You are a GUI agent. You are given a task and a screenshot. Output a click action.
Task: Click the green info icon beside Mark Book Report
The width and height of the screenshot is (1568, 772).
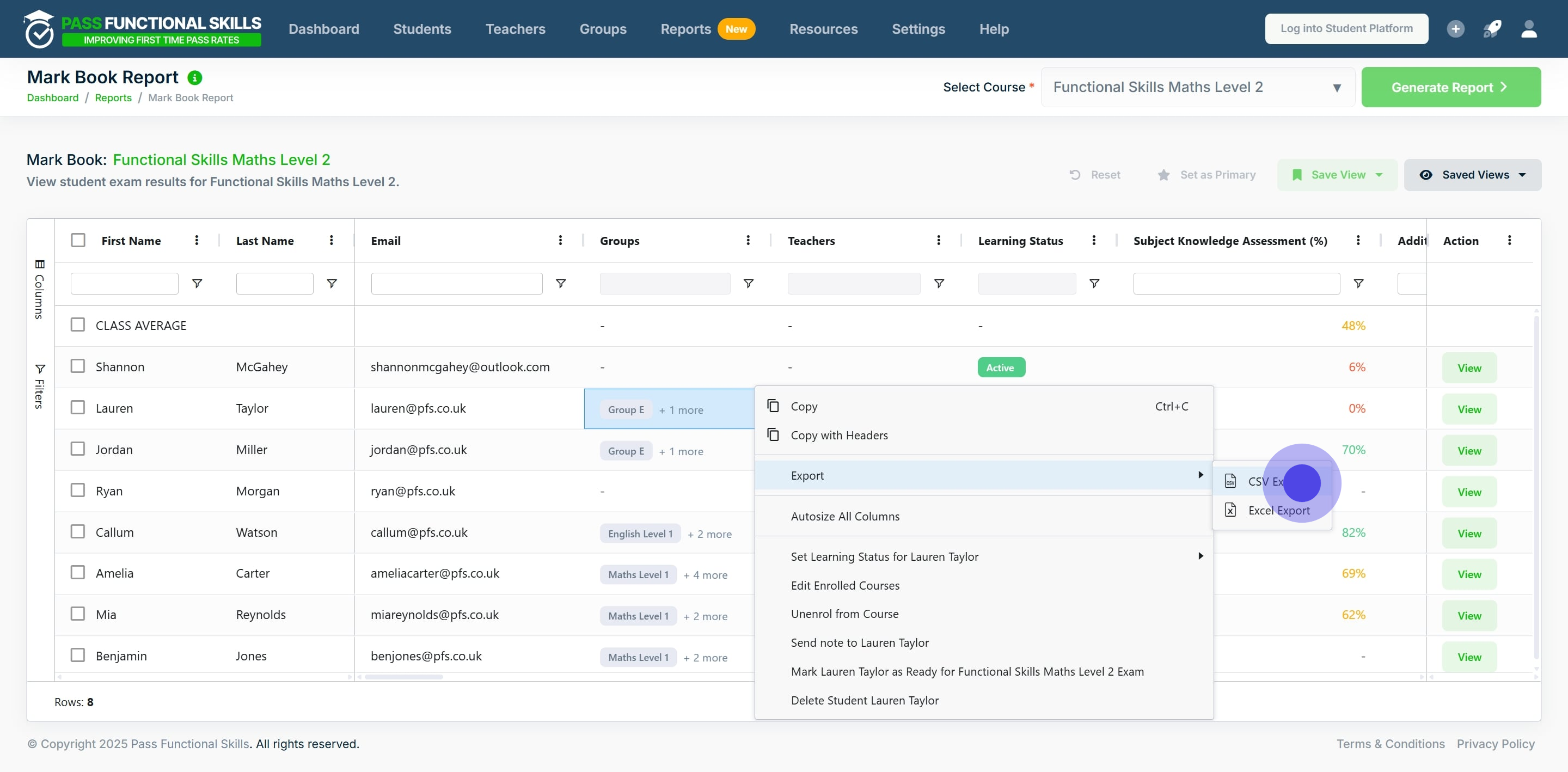click(195, 77)
